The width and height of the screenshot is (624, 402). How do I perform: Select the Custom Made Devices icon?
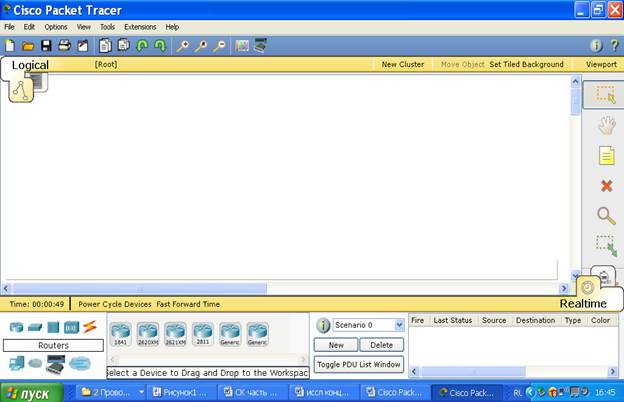(55, 364)
